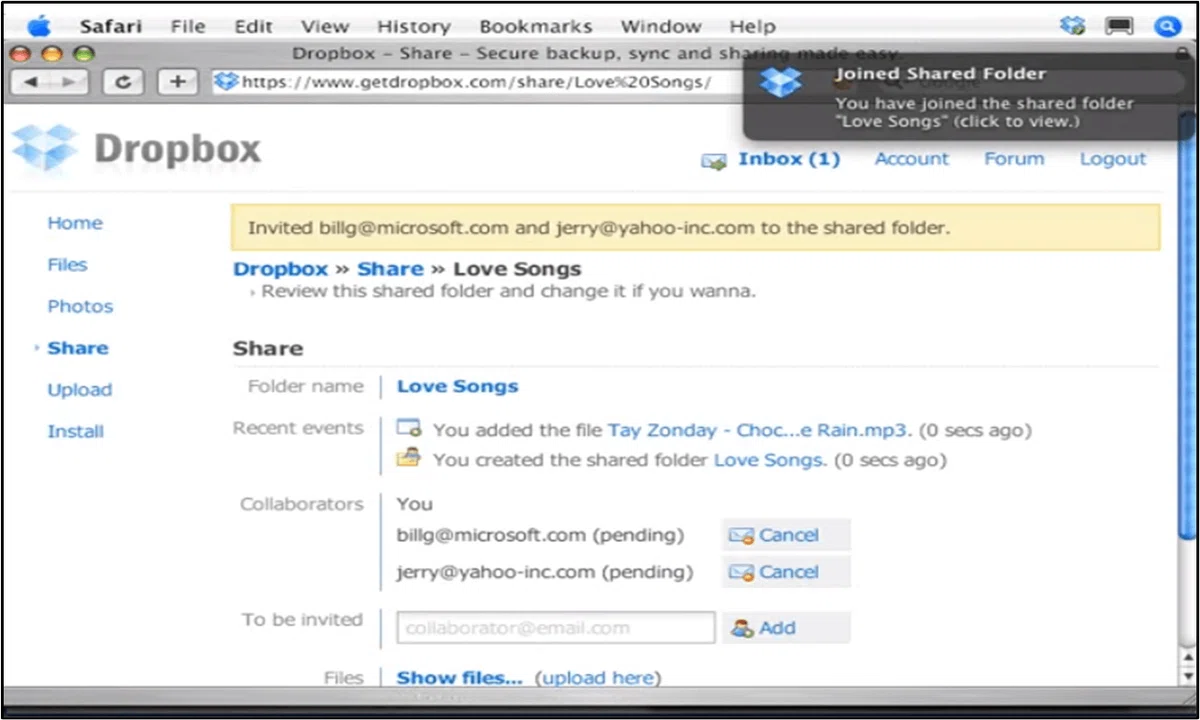This screenshot has height=720, width=1200.
Task: Open the Edit menu
Action: (253, 27)
